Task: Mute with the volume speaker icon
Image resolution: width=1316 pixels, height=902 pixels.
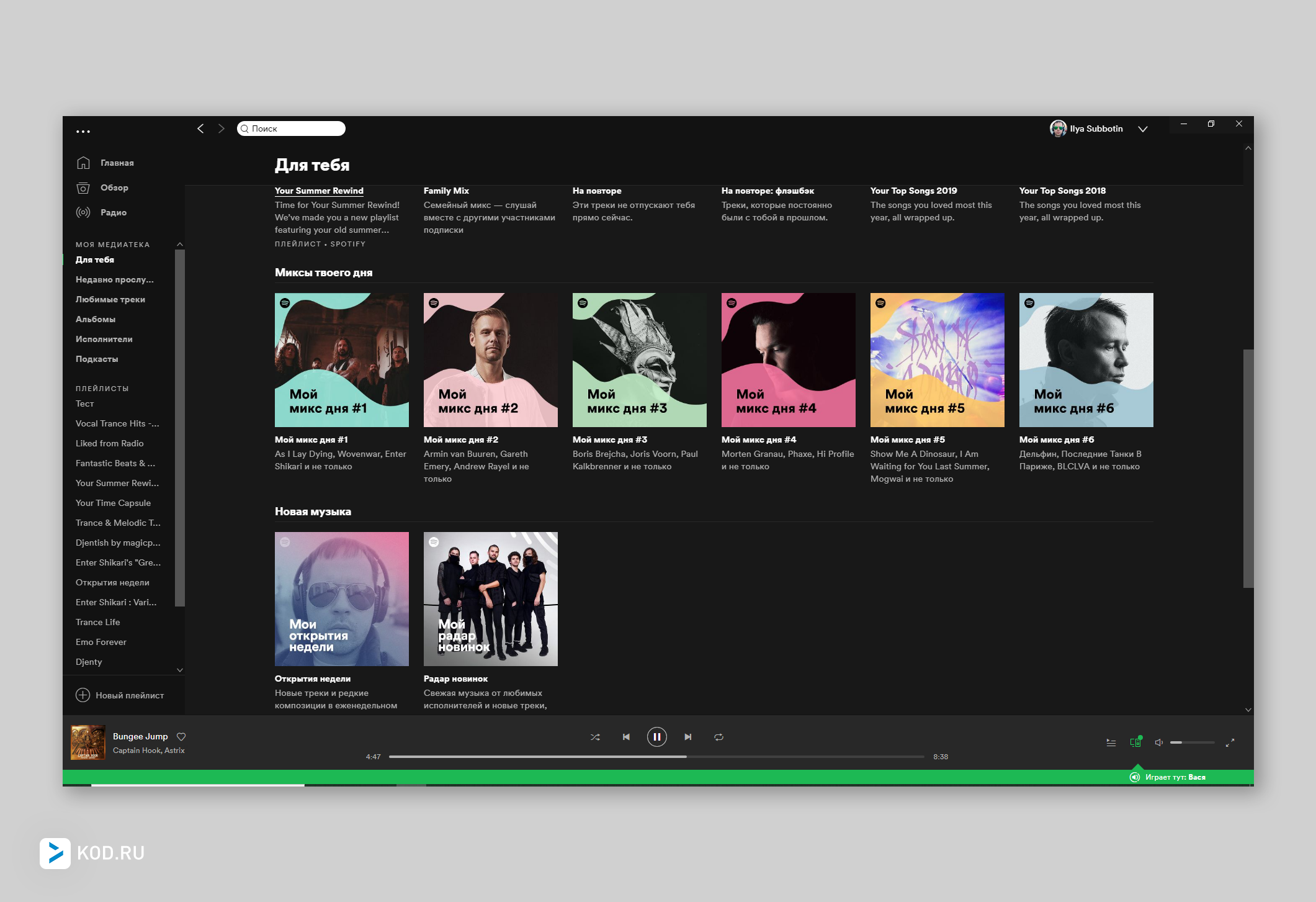Action: click(x=1158, y=742)
